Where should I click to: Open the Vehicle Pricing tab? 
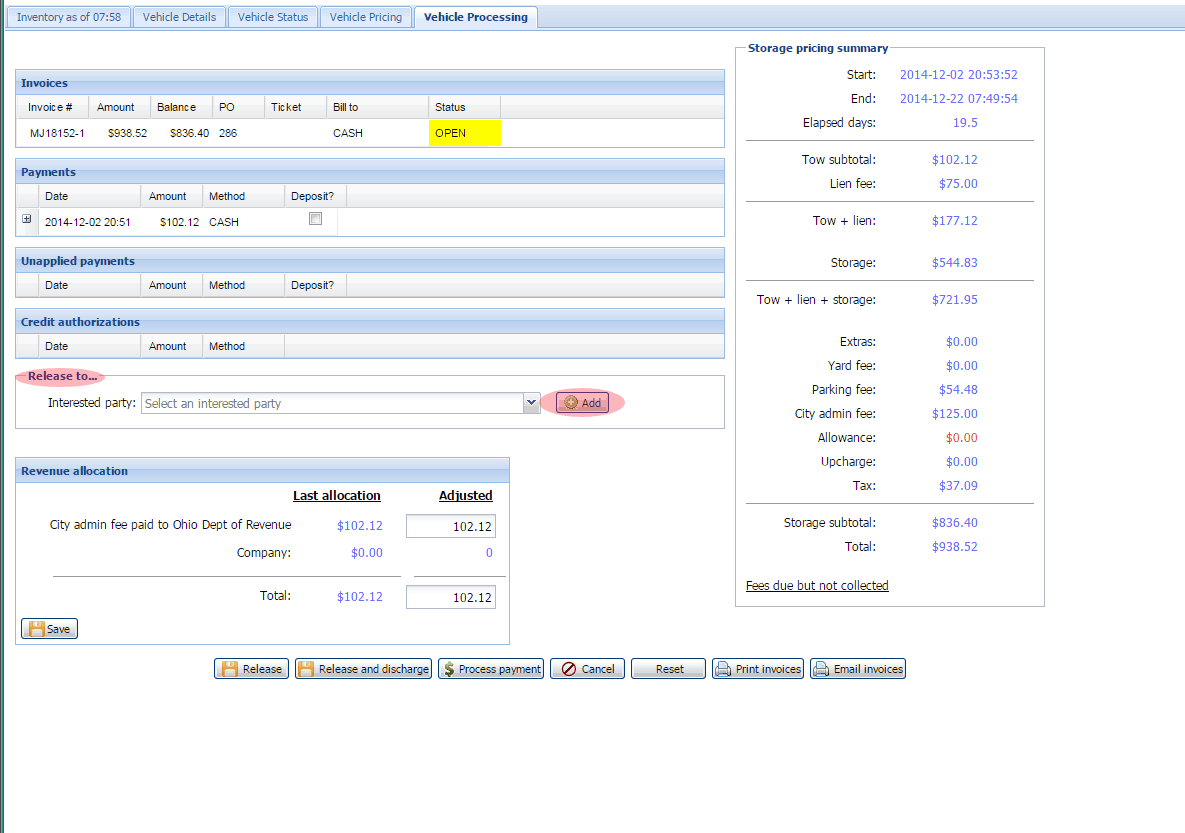(366, 17)
